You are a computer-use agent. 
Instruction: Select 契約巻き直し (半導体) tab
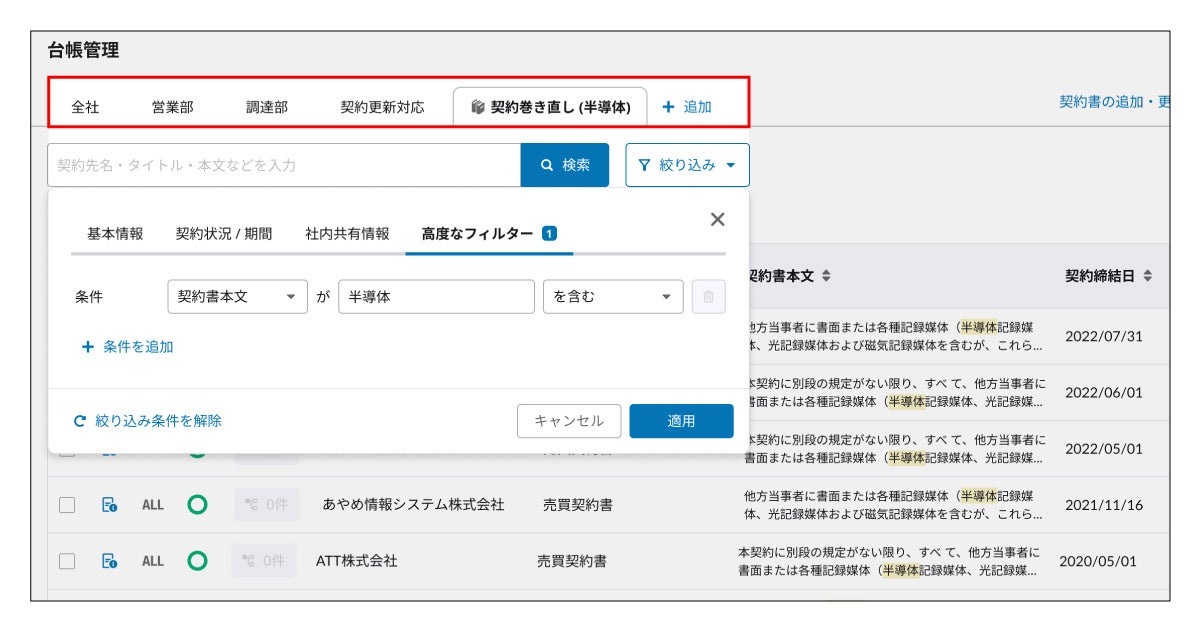point(550,107)
